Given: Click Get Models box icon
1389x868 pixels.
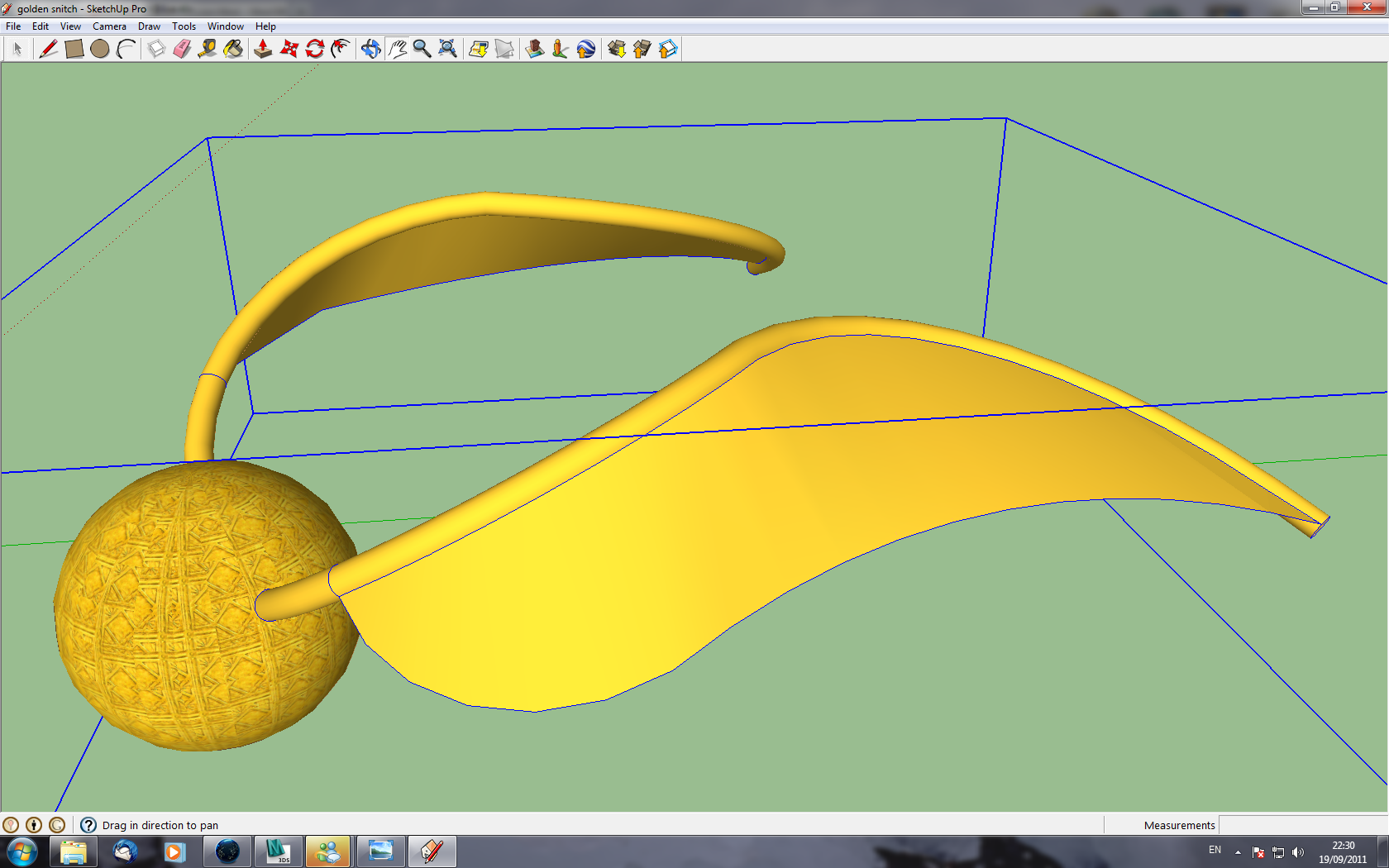Looking at the screenshot, I should pos(617,49).
